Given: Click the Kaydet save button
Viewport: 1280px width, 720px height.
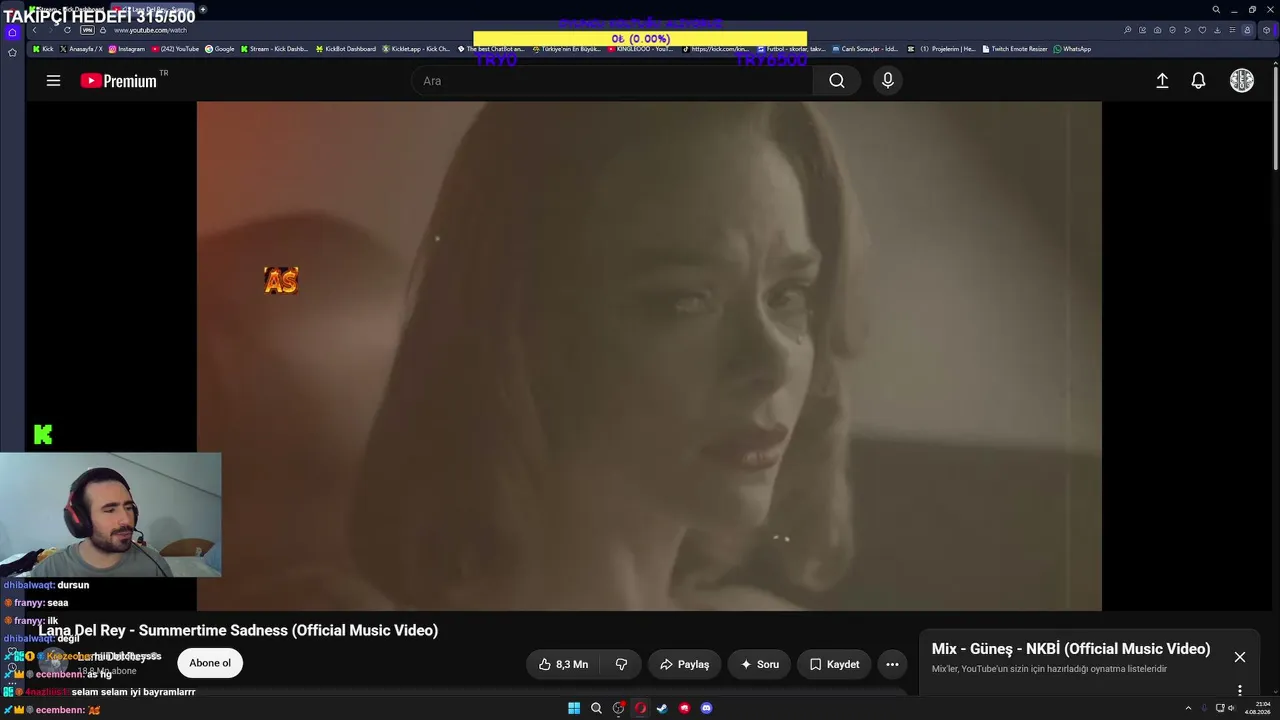Looking at the screenshot, I should pos(834,664).
